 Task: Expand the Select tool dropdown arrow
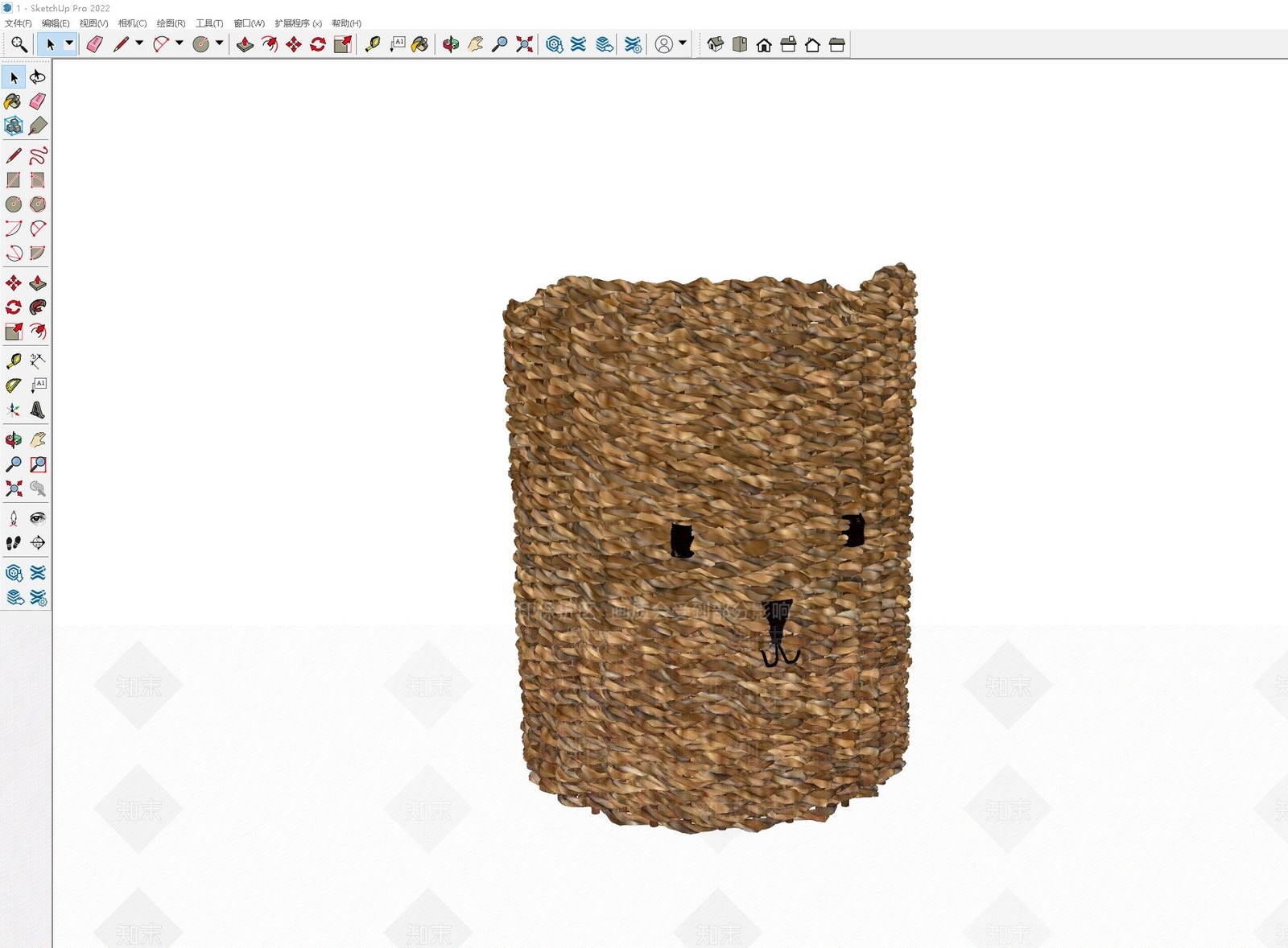pyautogui.click(x=69, y=43)
